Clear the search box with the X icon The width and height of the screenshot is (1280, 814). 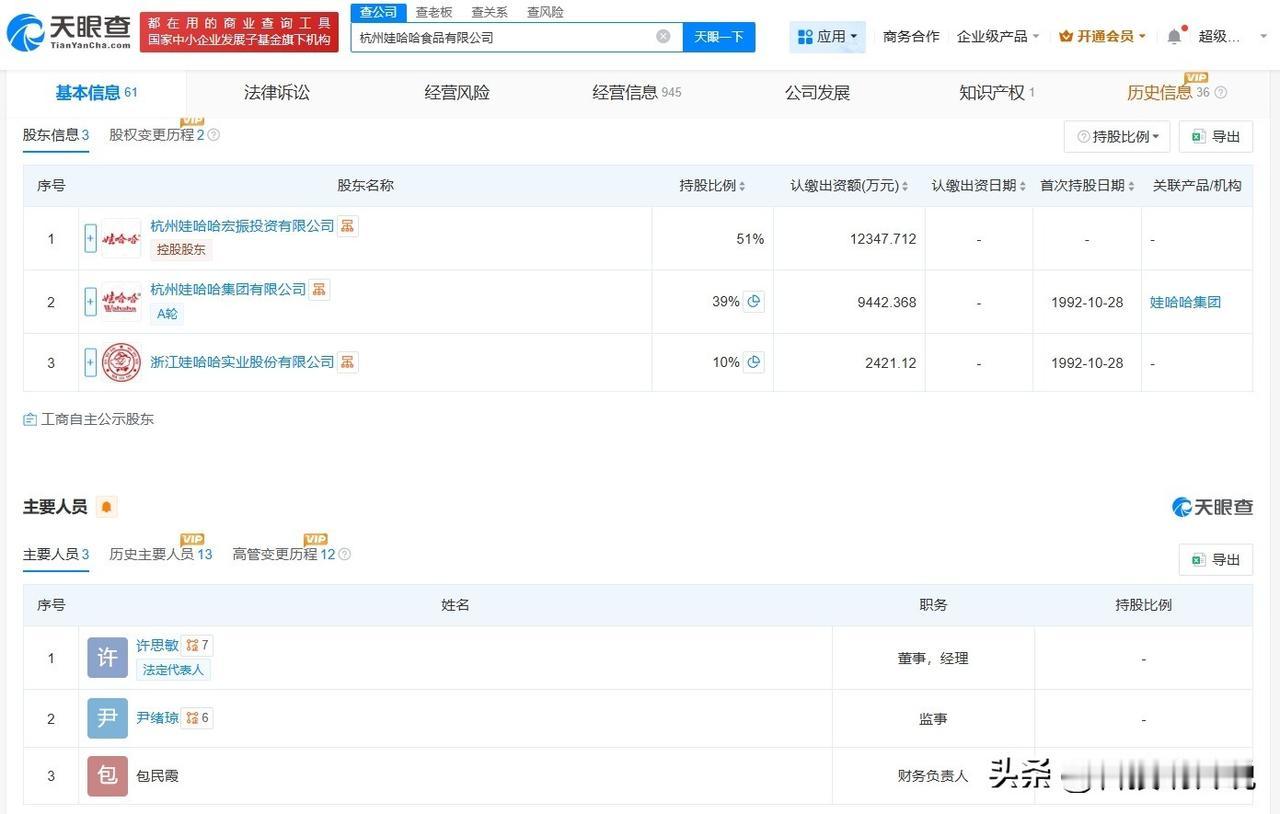pyautogui.click(x=663, y=37)
